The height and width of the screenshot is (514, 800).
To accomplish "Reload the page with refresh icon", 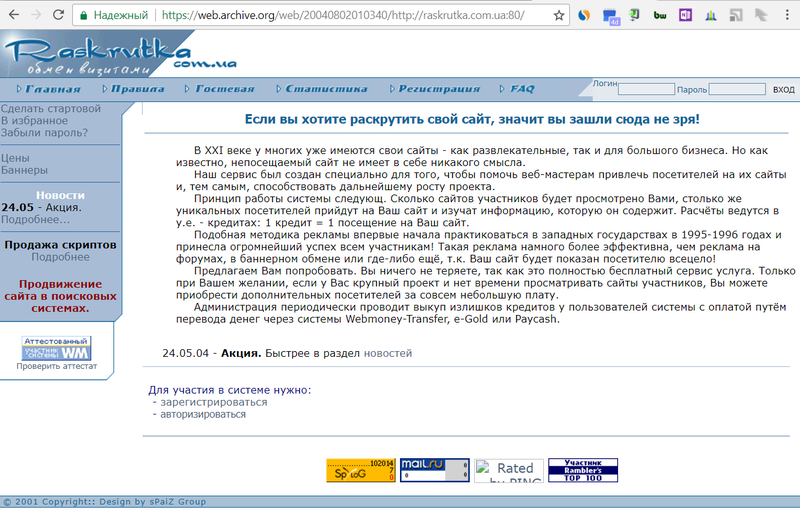I will tap(59, 15).
